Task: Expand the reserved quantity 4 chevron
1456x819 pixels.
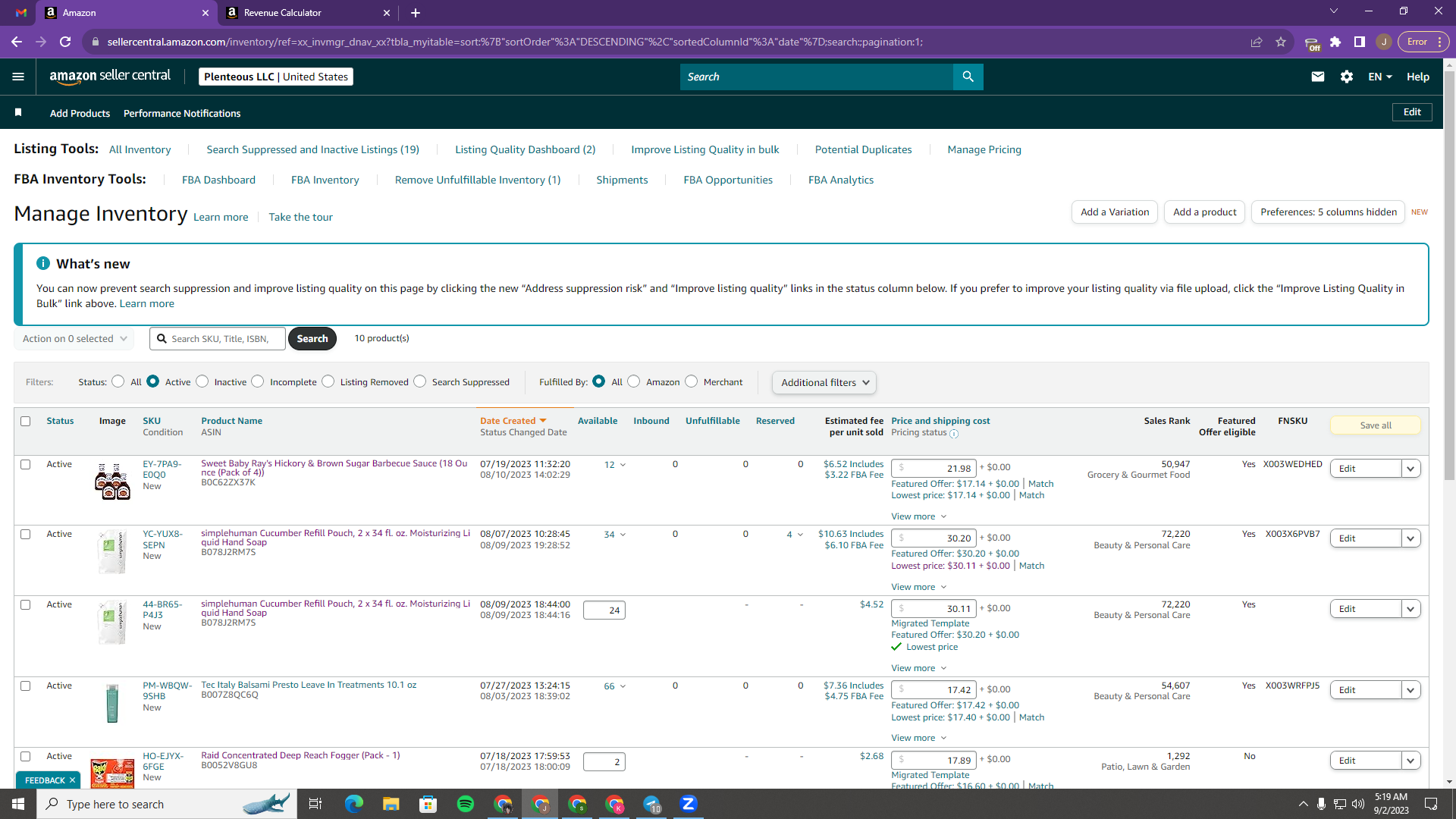Action: pyautogui.click(x=800, y=535)
